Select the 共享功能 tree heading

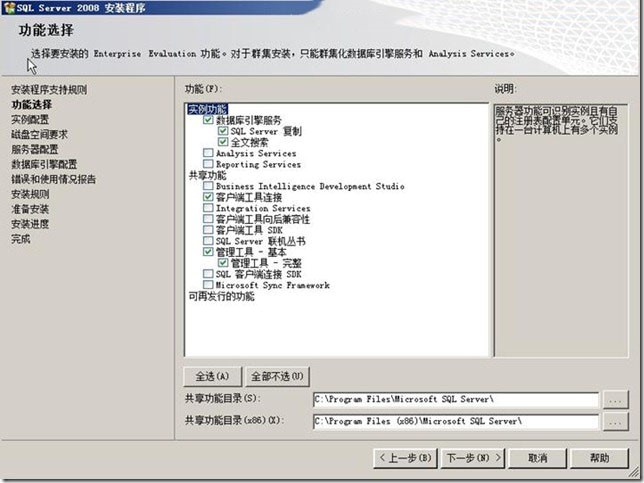[207, 175]
